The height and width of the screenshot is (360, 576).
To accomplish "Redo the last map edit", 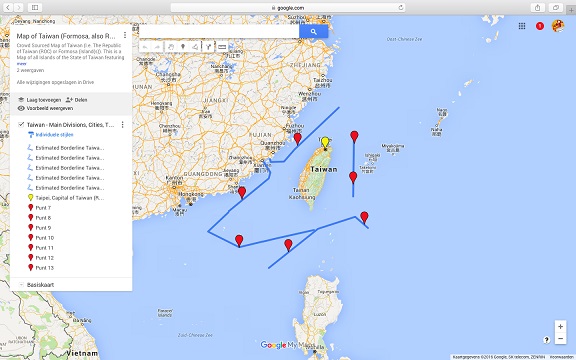I will pyautogui.click(x=157, y=47).
